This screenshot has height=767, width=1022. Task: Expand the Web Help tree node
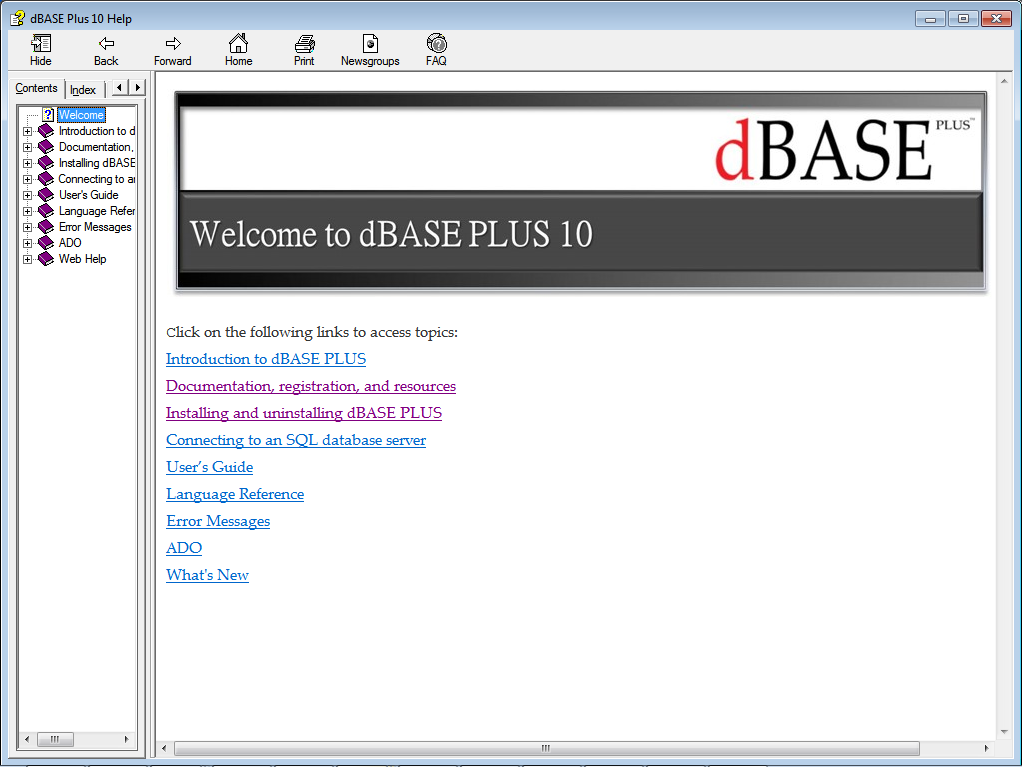point(27,259)
